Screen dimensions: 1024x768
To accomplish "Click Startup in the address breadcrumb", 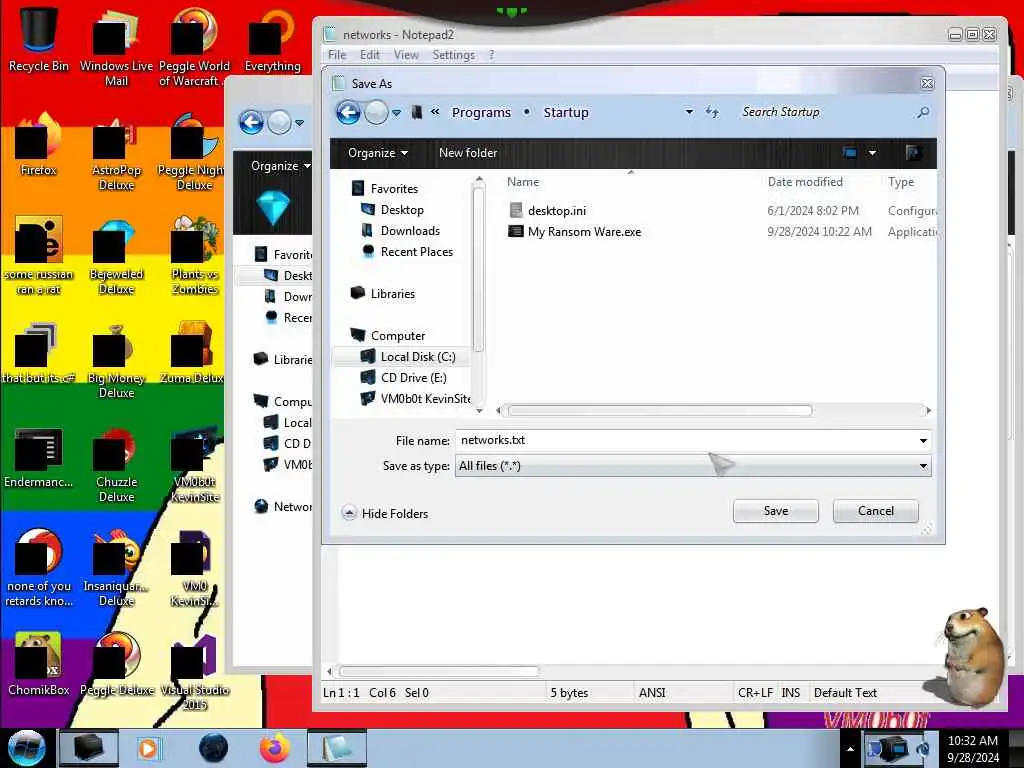I will click(x=566, y=112).
